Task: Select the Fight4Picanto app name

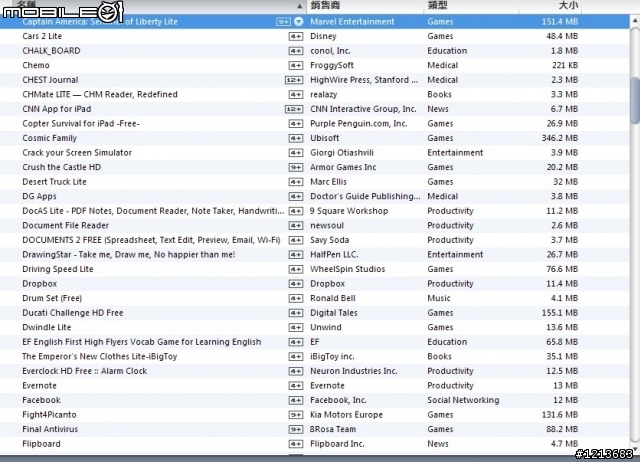Action: (x=49, y=415)
